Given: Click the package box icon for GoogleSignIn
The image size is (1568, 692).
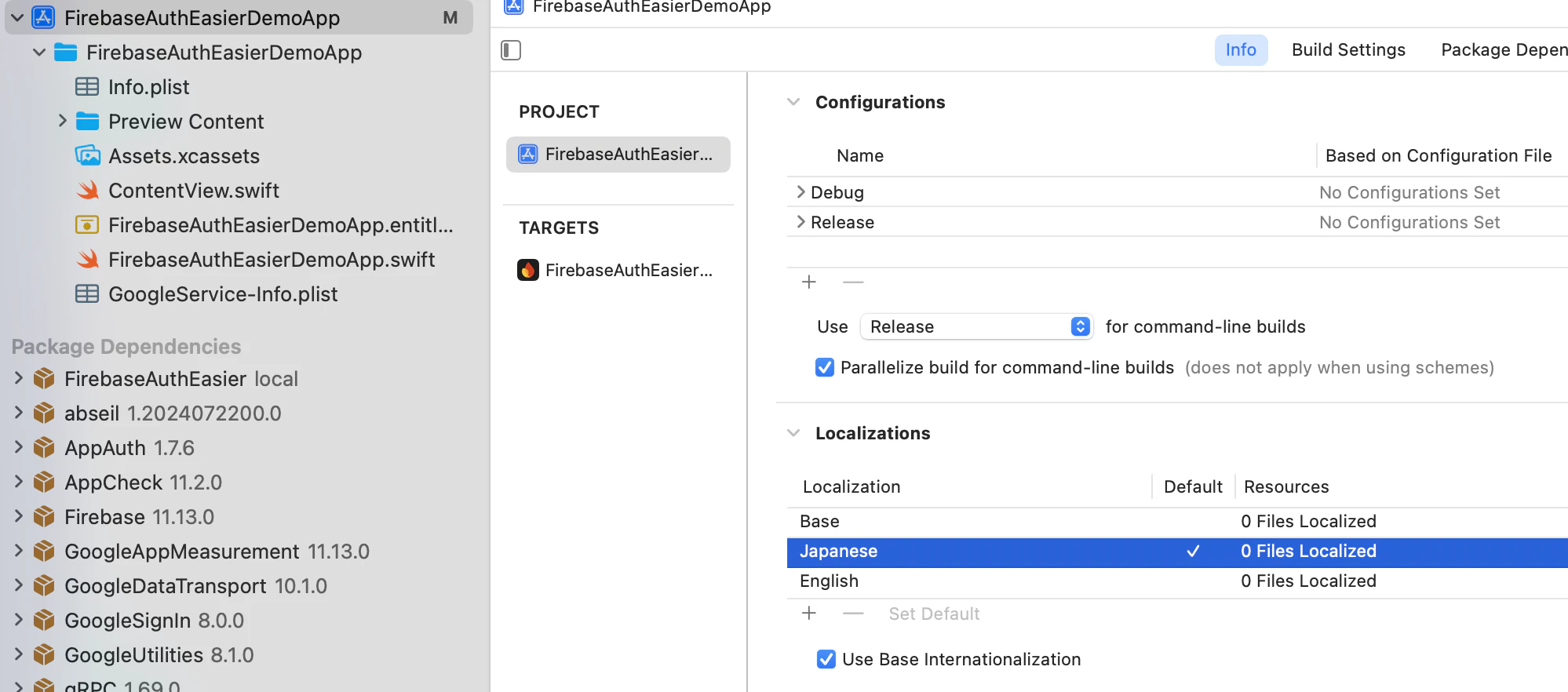Looking at the screenshot, I should click(x=44, y=621).
